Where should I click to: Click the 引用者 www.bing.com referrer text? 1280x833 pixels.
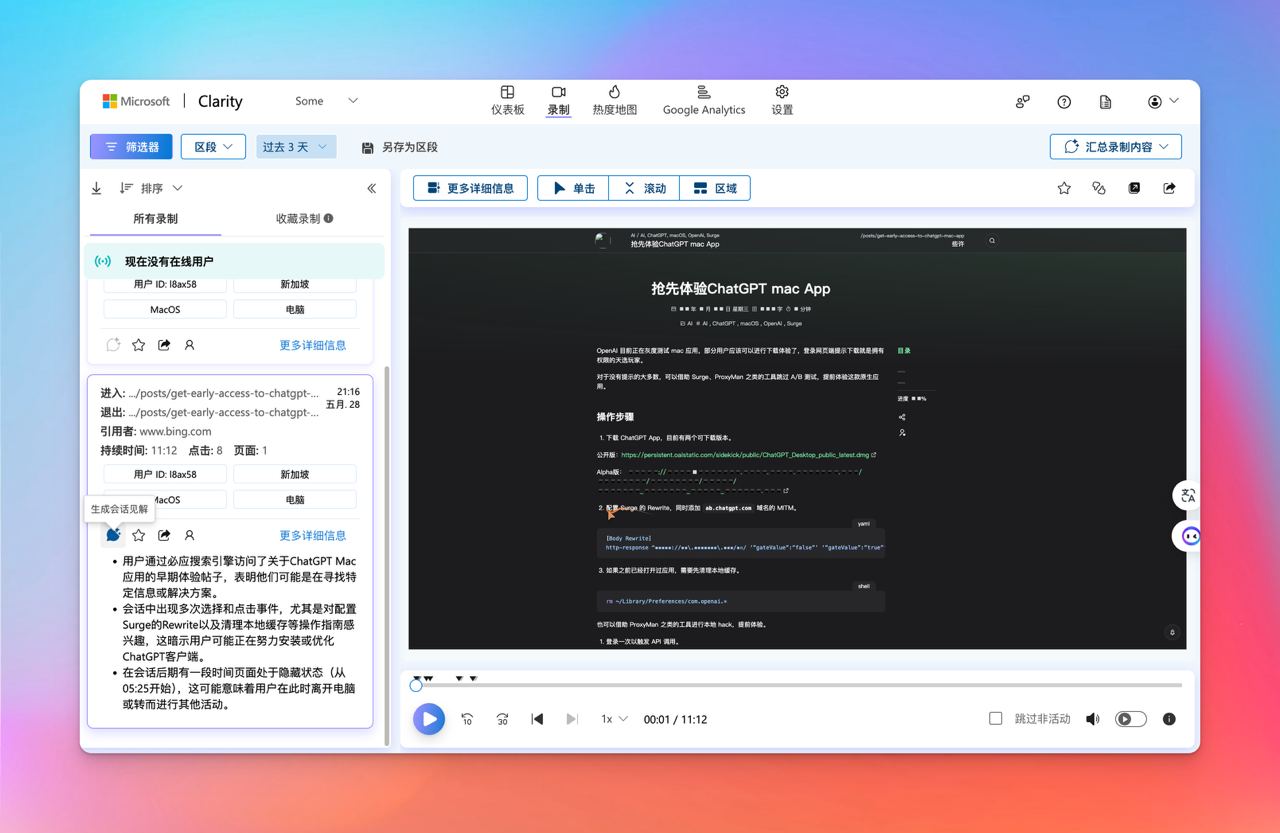[156, 431]
